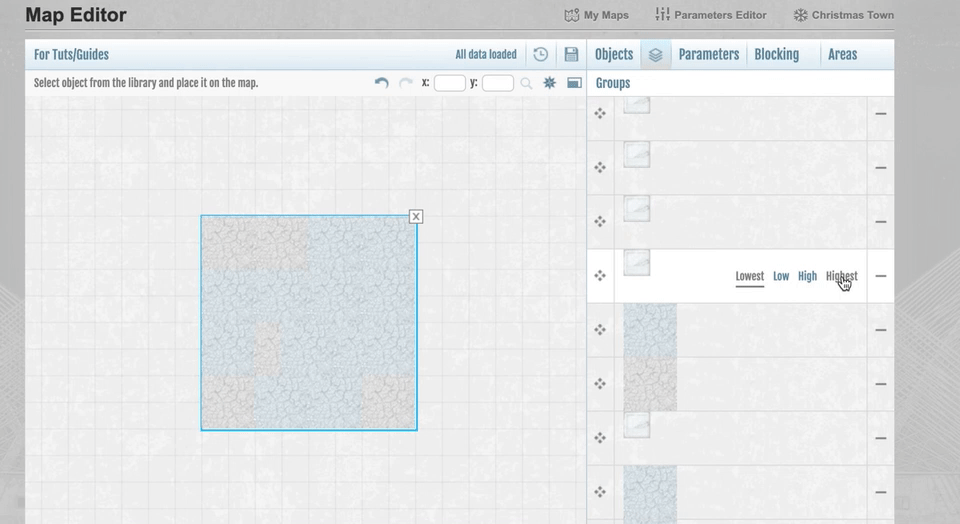Set layer priority to High
The width and height of the screenshot is (960, 524).
[807, 276]
